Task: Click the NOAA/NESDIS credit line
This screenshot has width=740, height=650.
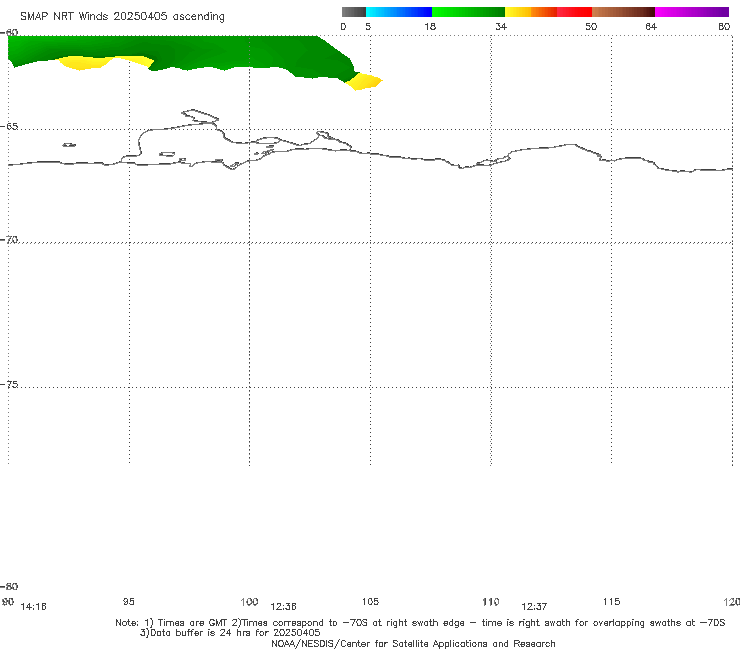Action: coord(413,643)
